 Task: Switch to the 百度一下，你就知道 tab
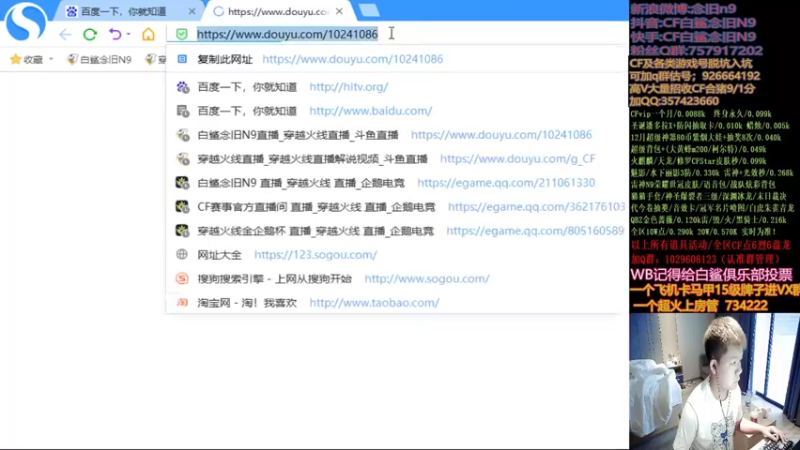(x=123, y=11)
